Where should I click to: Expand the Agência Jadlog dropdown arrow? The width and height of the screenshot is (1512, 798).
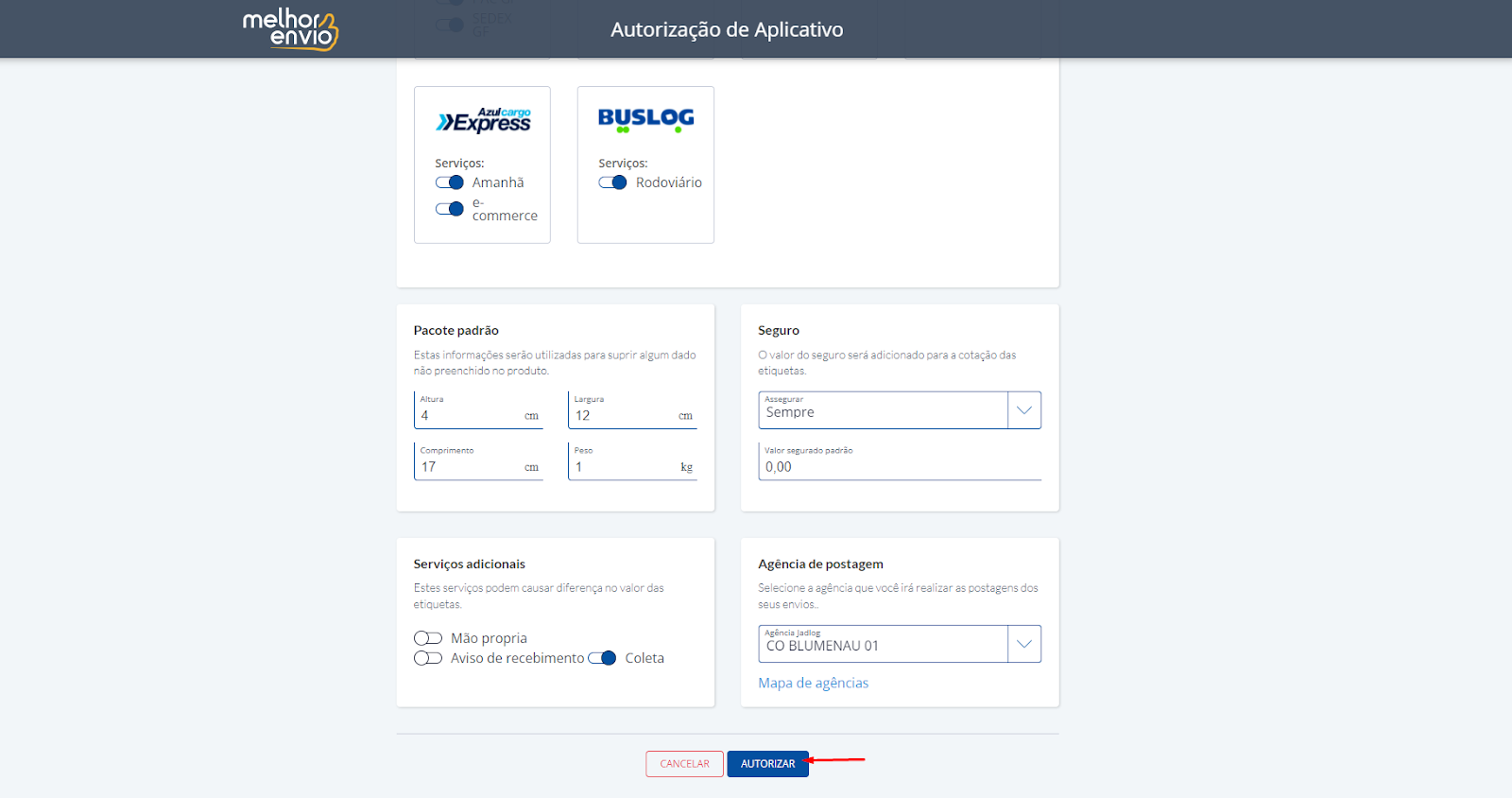[x=1024, y=644]
